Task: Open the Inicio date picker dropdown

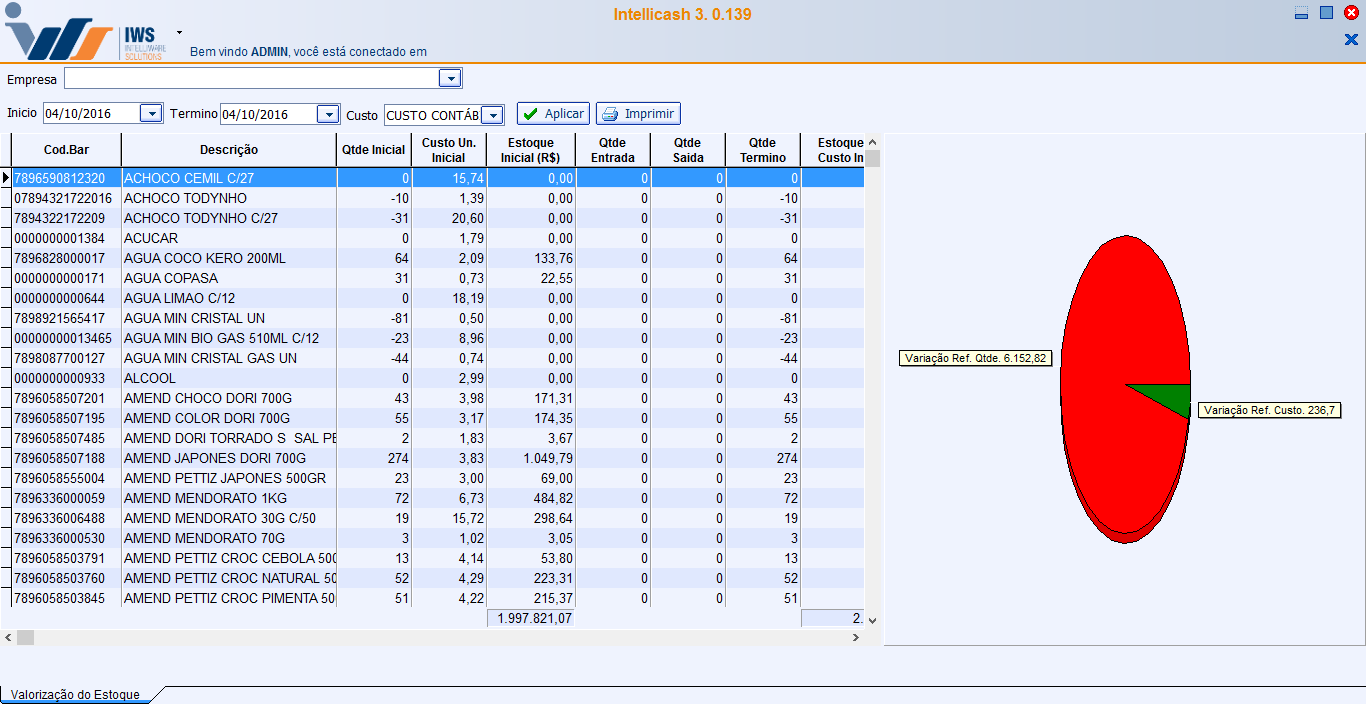Action: click(151, 114)
